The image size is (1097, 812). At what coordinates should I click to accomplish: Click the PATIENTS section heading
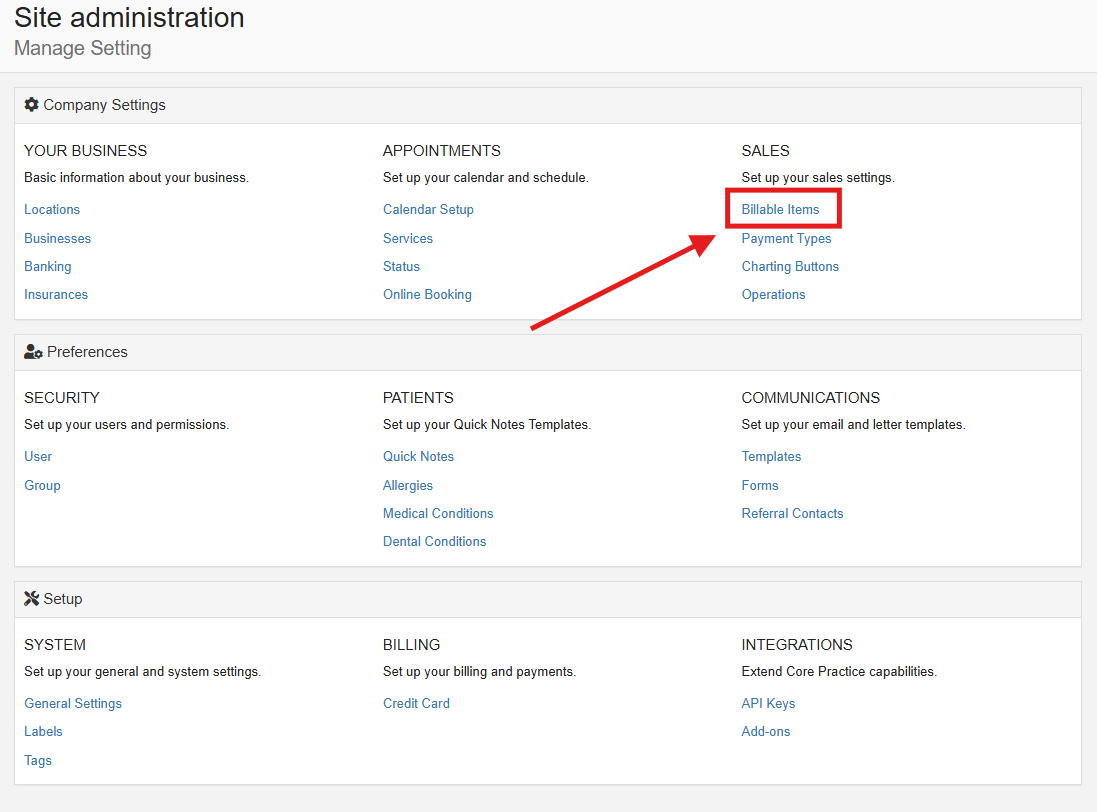[x=418, y=398]
